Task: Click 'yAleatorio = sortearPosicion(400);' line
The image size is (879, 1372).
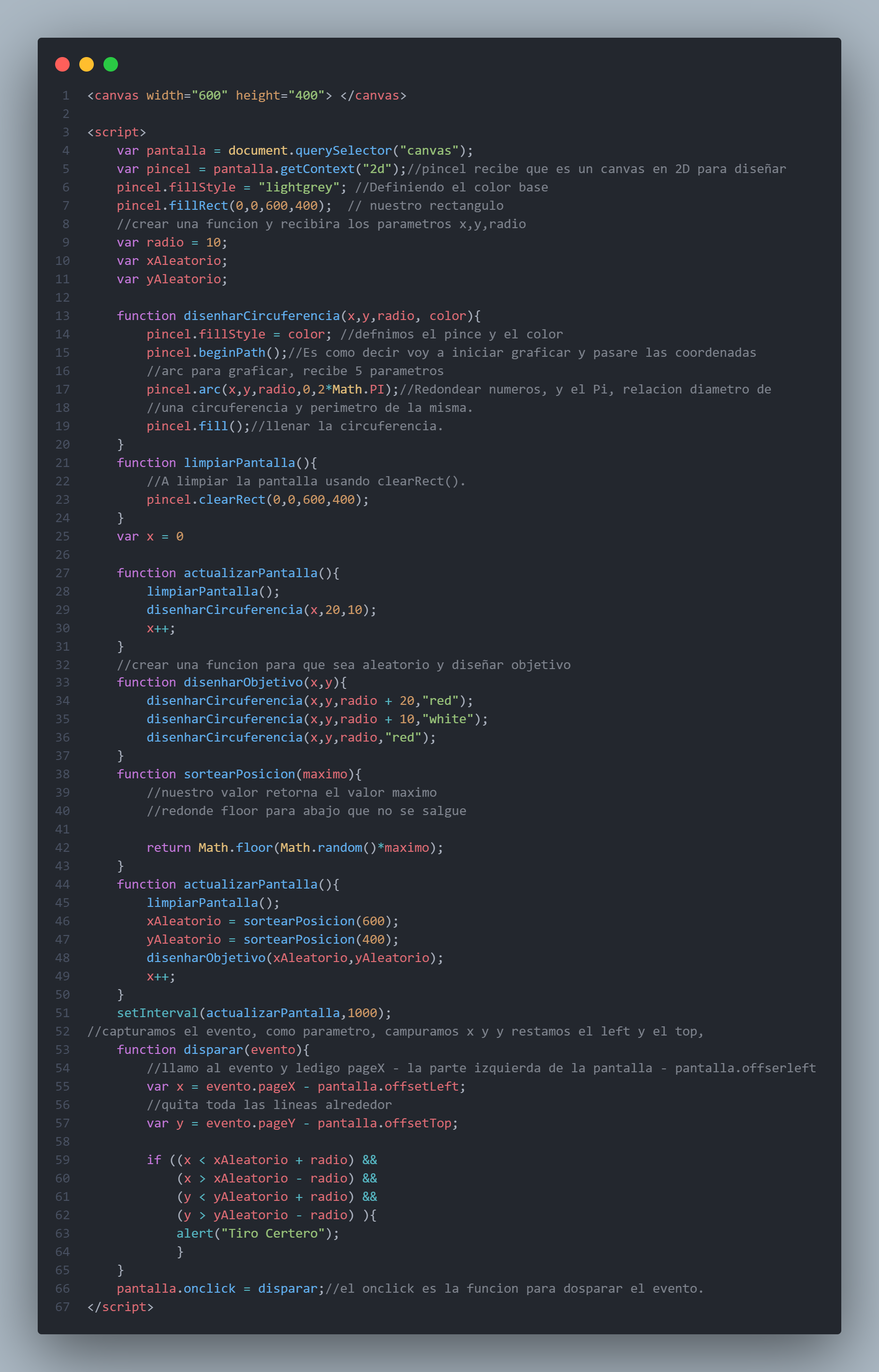Action: [x=272, y=939]
